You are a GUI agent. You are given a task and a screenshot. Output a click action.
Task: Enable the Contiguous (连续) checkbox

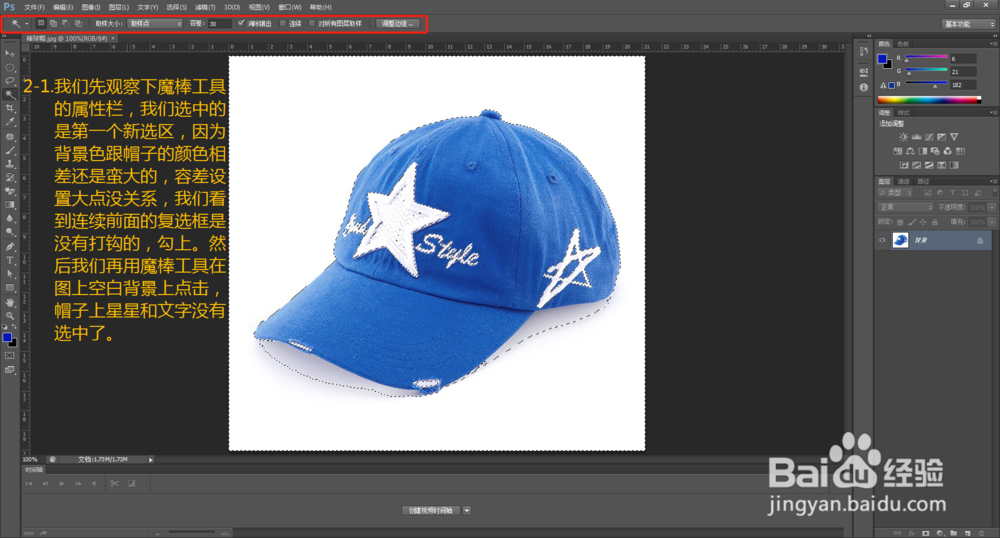click(283, 24)
